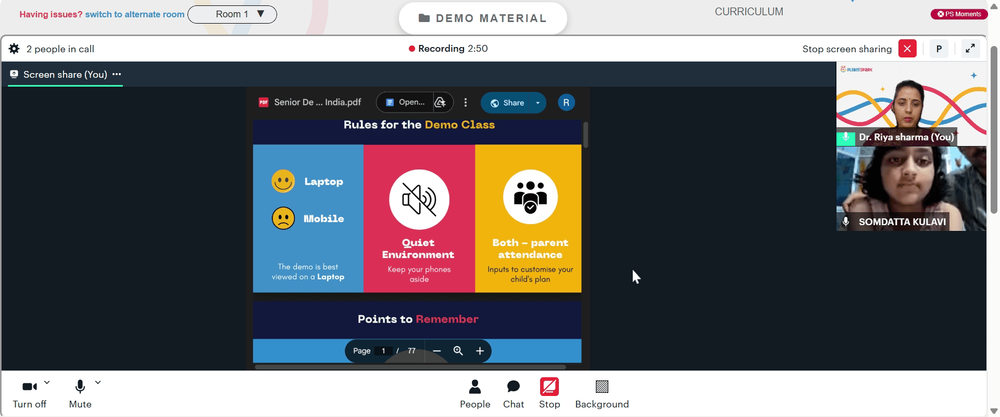Click the P button in call header

click(939, 48)
